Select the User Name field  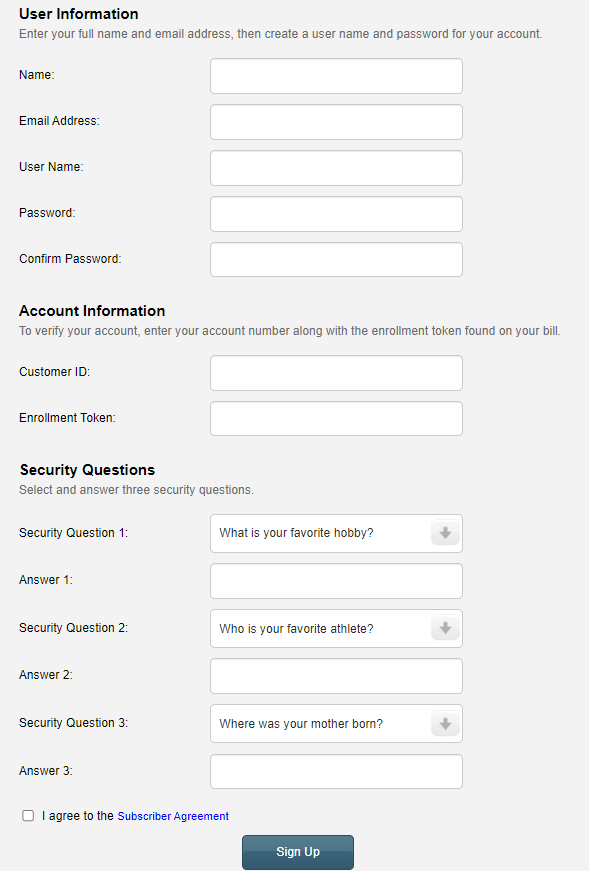[x=335, y=168]
